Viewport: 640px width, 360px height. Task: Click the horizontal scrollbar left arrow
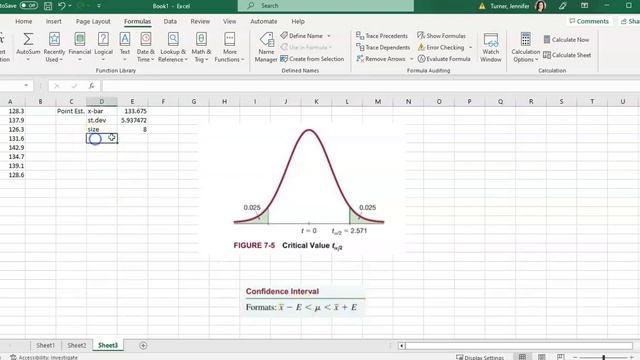(x=402, y=346)
